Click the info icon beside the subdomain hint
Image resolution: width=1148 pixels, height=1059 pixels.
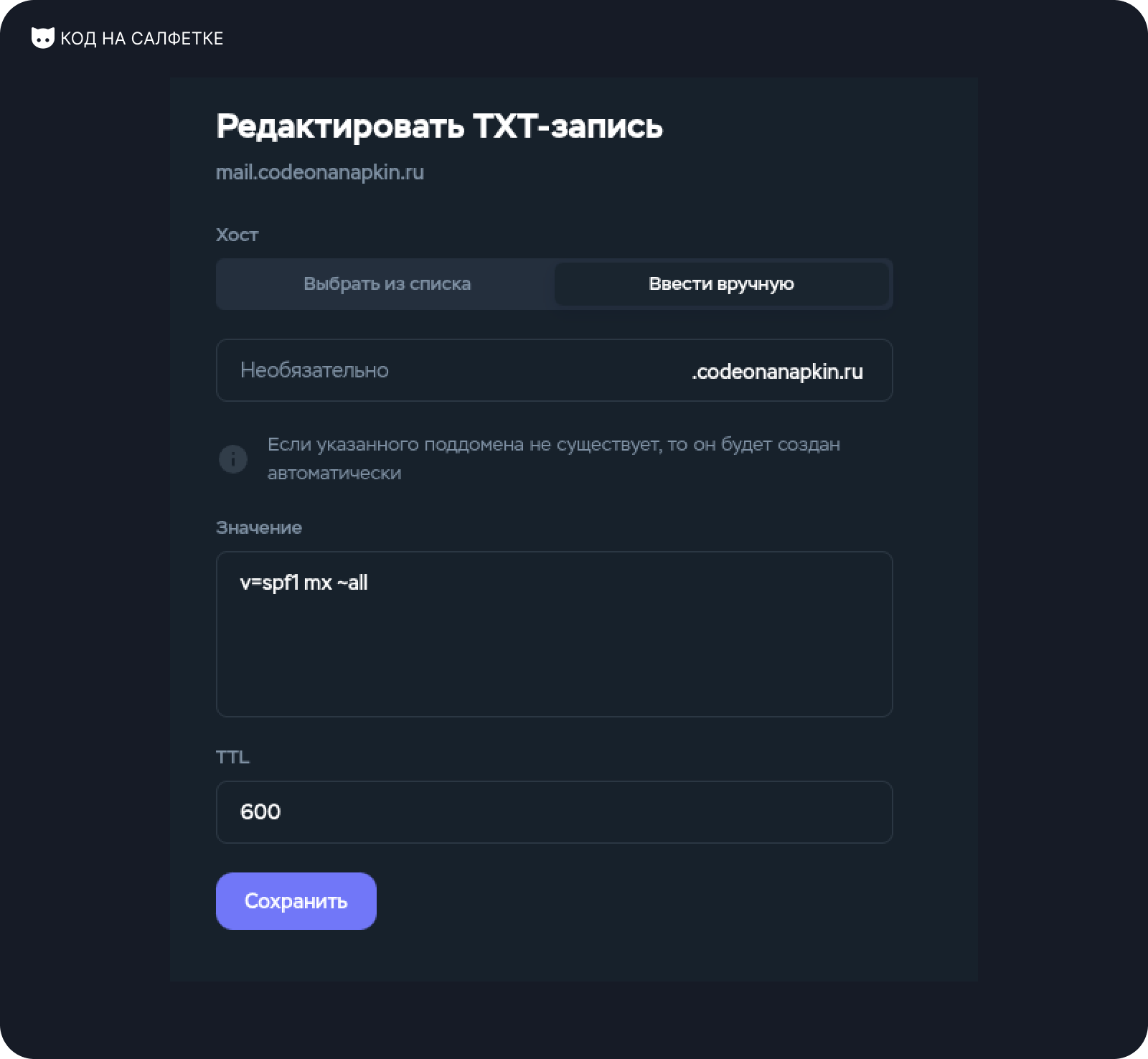[233, 459]
